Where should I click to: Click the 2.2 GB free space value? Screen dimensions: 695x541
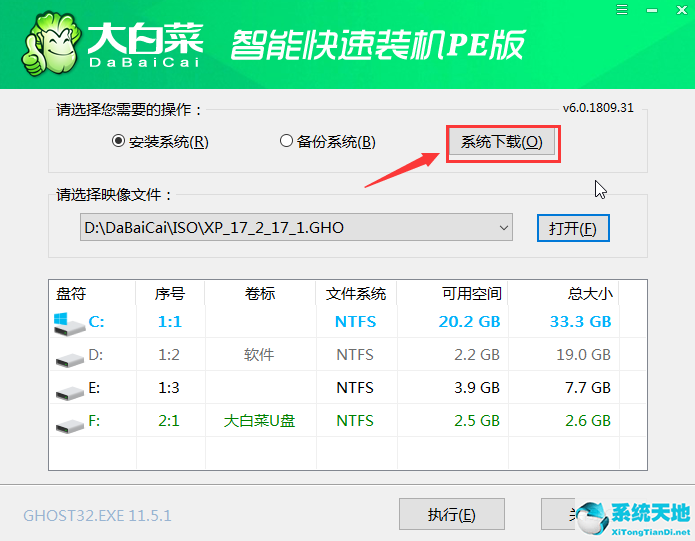pyautogui.click(x=477, y=354)
